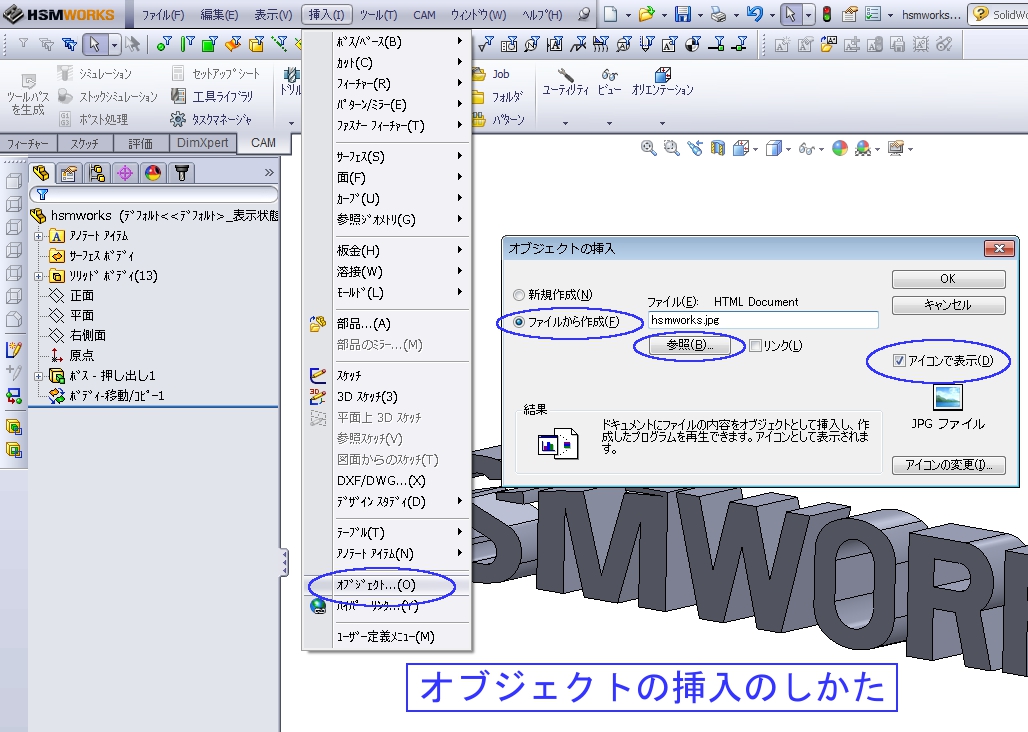Expand the アノテート アイテム tree node
The height and width of the screenshot is (732, 1028).
39,236
